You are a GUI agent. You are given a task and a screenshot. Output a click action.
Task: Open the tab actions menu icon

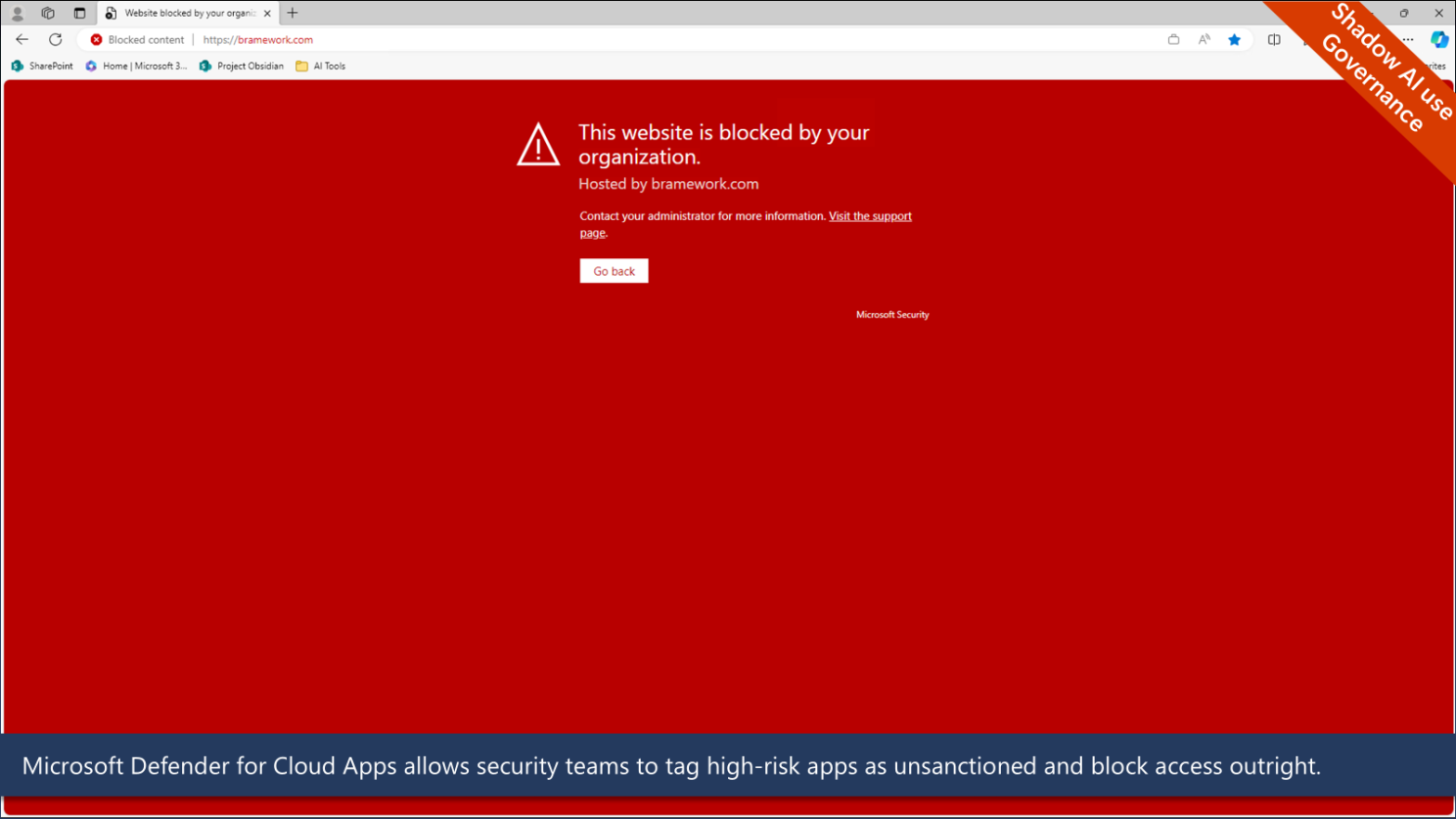[x=81, y=13]
